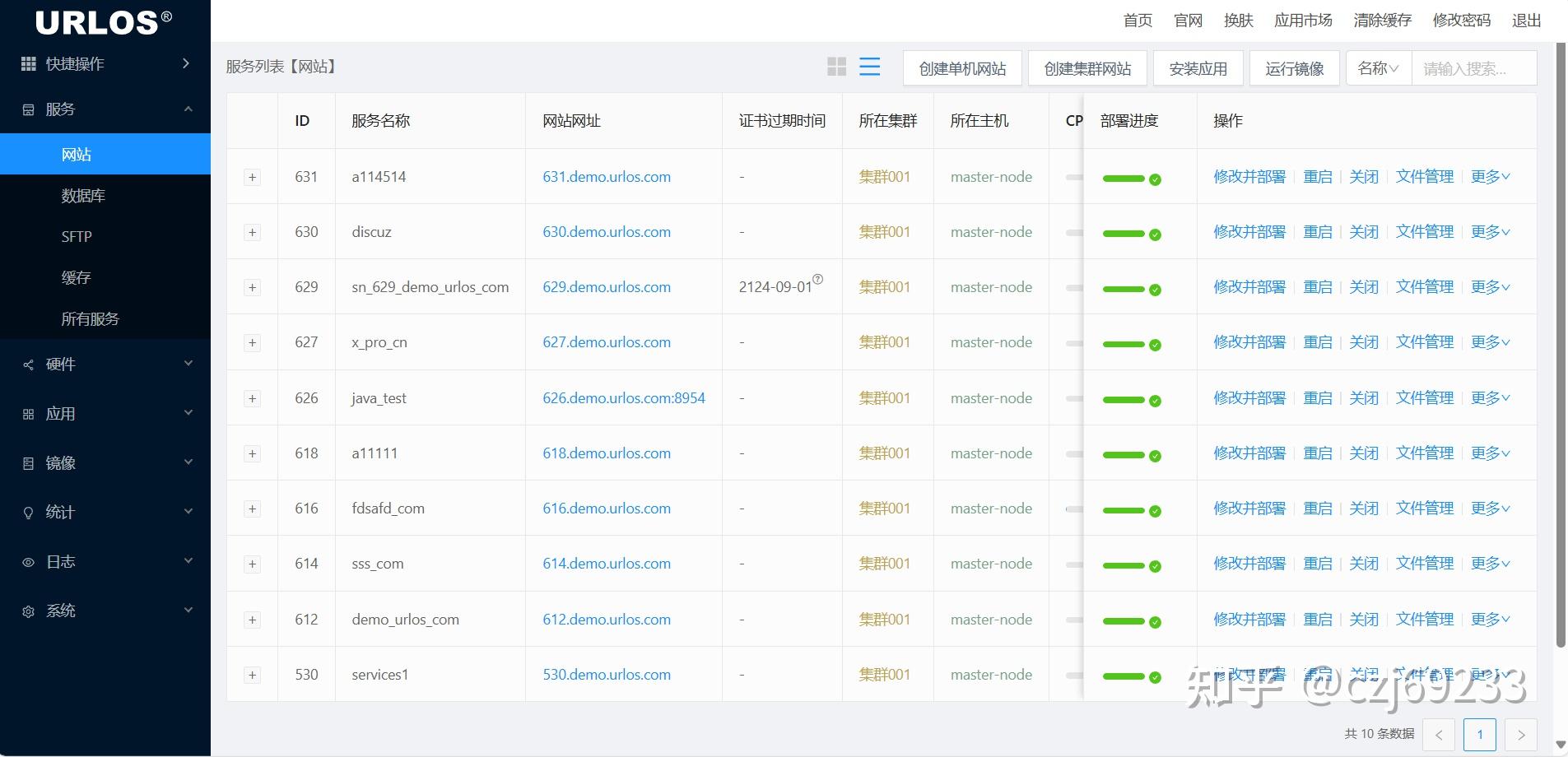Click green deployment check for a114514
The width and height of the screenshot is (1568, 757).
[x=1155, y=179]
